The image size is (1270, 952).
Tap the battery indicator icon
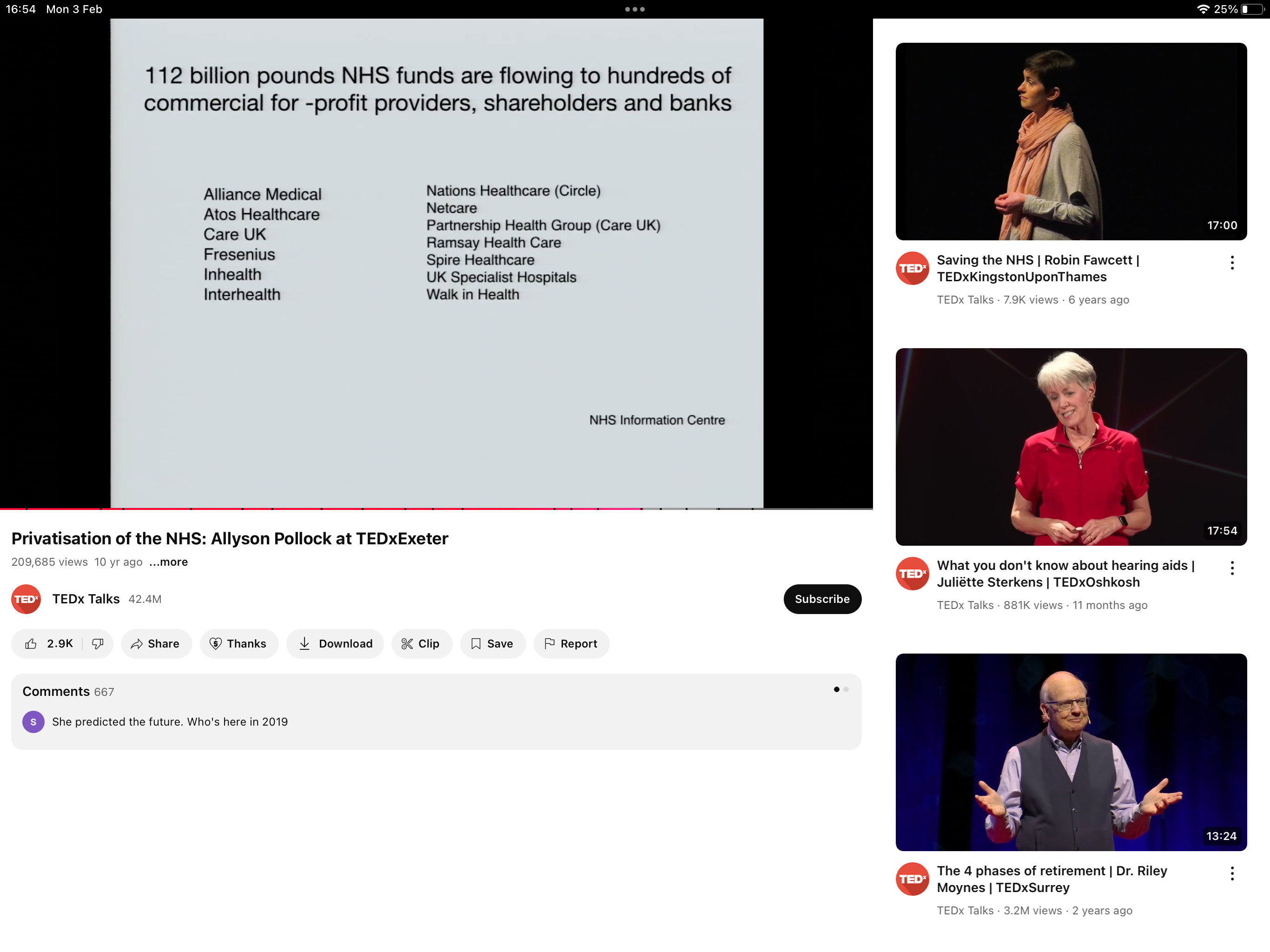point(1252,9)
